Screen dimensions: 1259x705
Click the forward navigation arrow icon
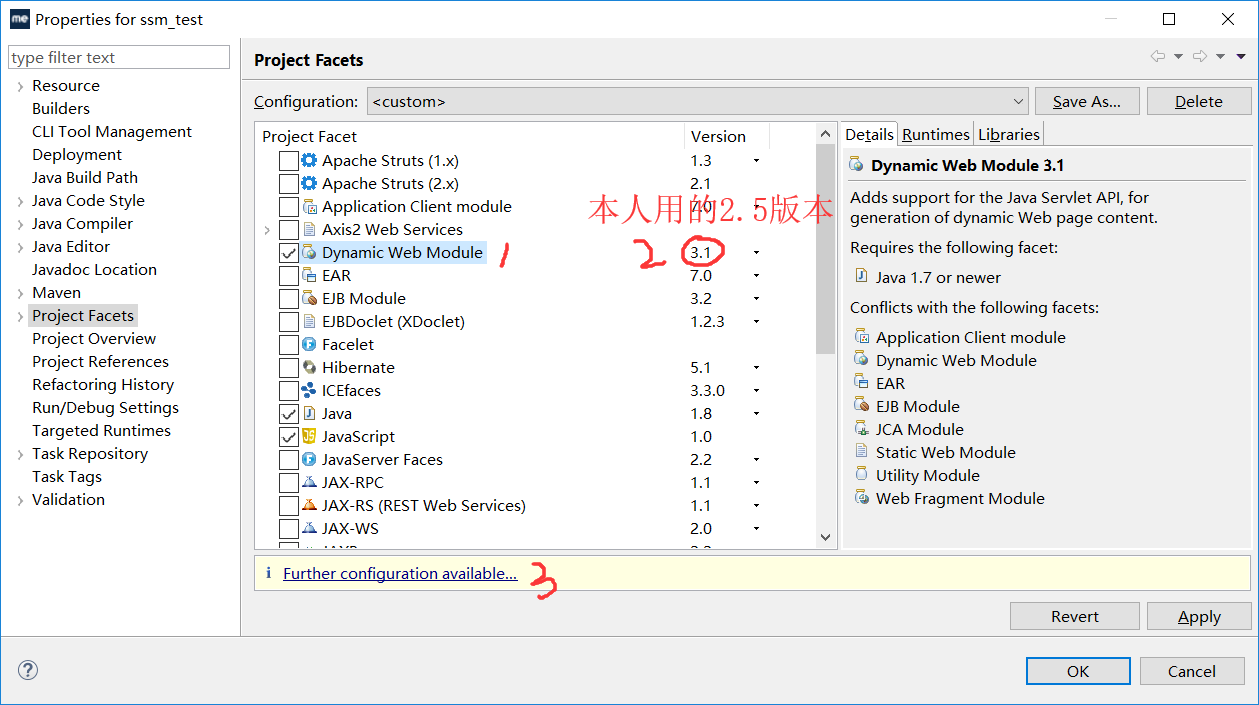pyautogui.click(x=1200, y=57)
